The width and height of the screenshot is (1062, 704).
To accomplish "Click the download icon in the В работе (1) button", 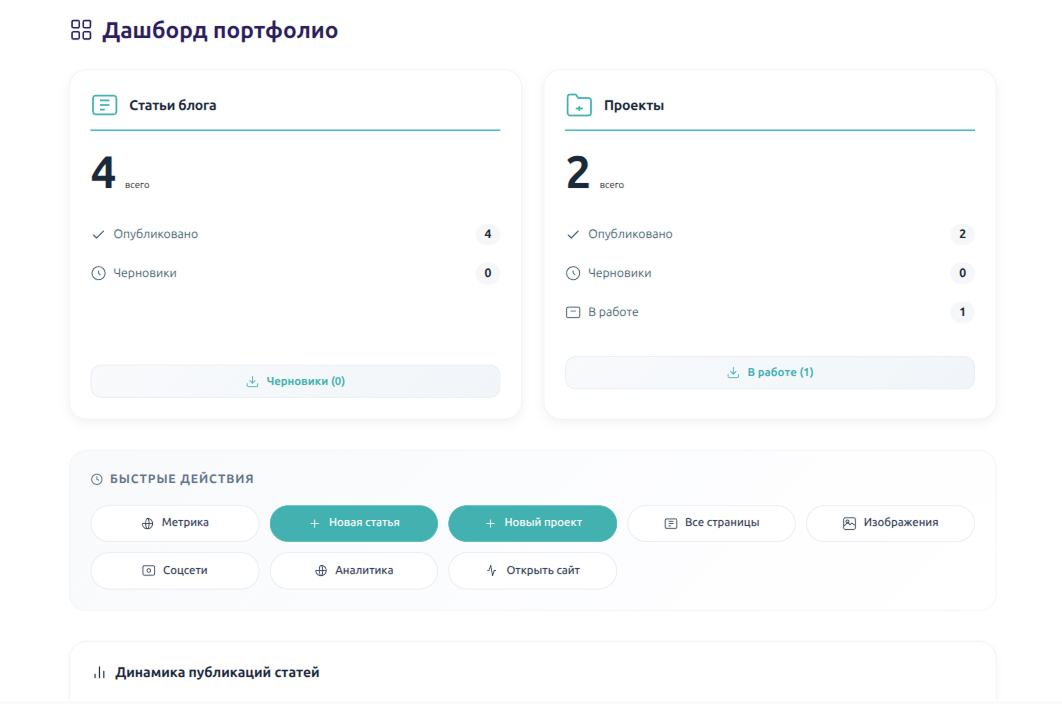I will coord(733,373).
